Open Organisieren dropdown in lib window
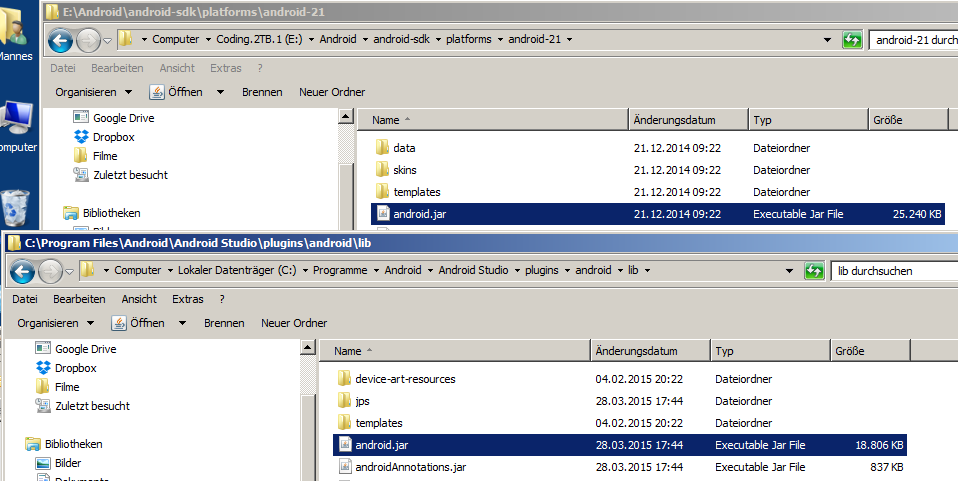 56,323
